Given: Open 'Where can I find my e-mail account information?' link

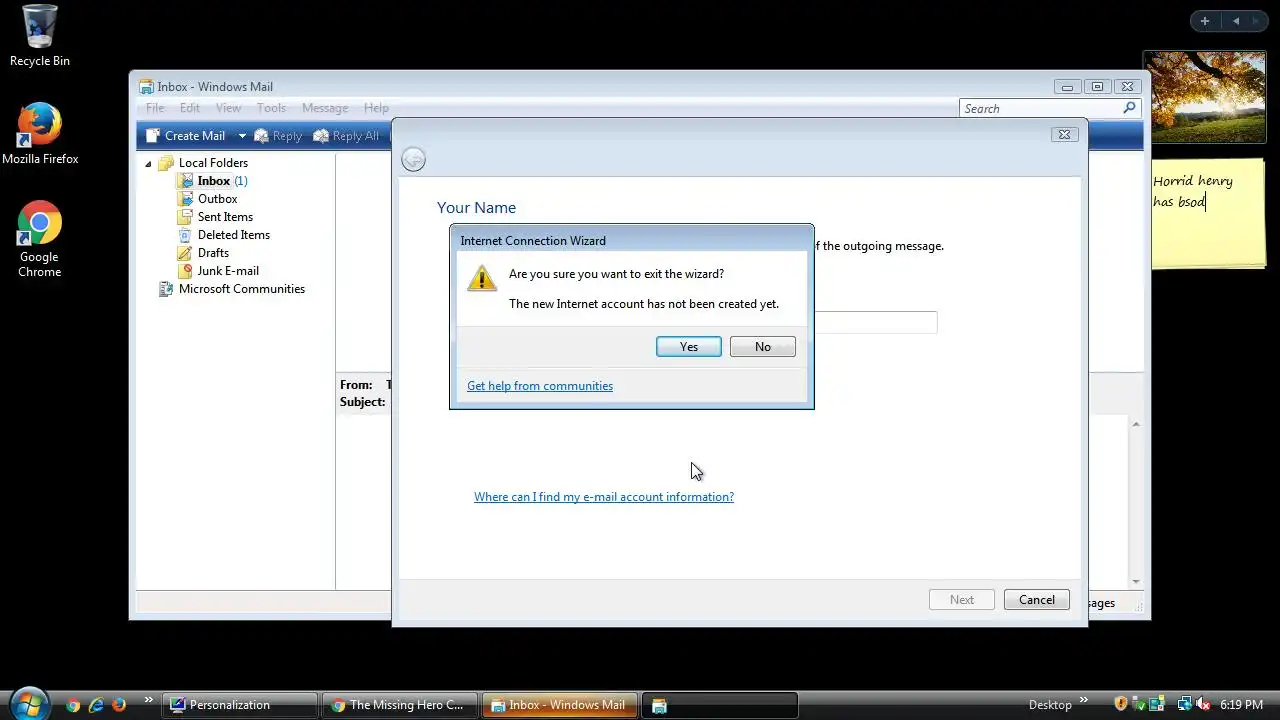Looking at the screenshot, I should pos(604,497).
